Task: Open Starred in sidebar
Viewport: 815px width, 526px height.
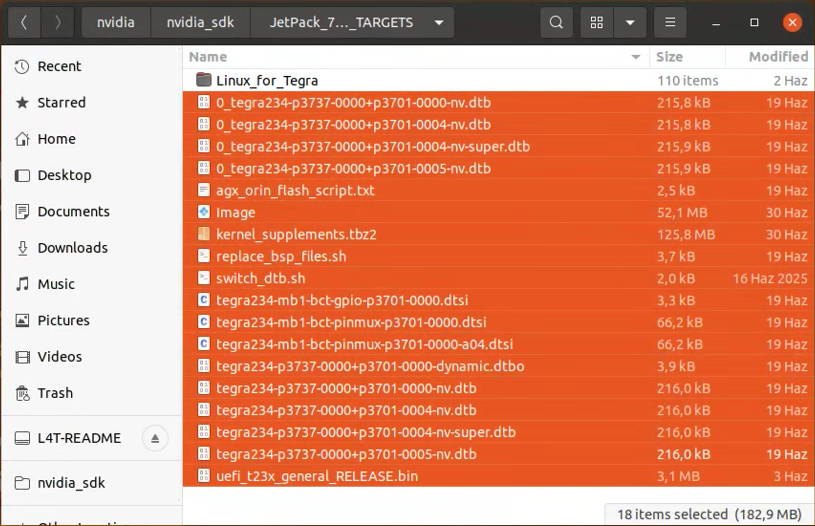Action: (x=91, y=103)
